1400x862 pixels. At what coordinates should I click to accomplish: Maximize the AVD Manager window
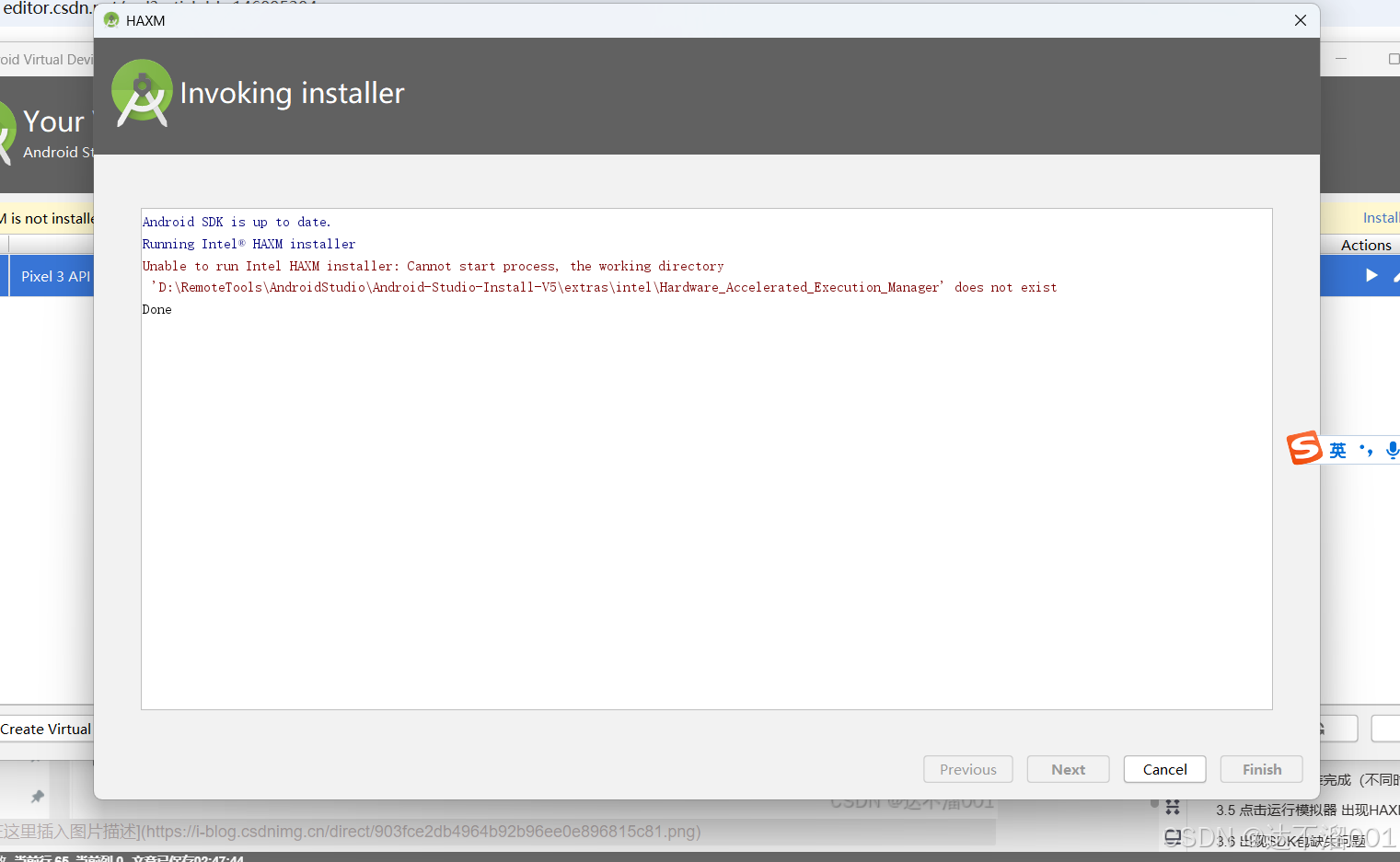(x=1394, y=59)
